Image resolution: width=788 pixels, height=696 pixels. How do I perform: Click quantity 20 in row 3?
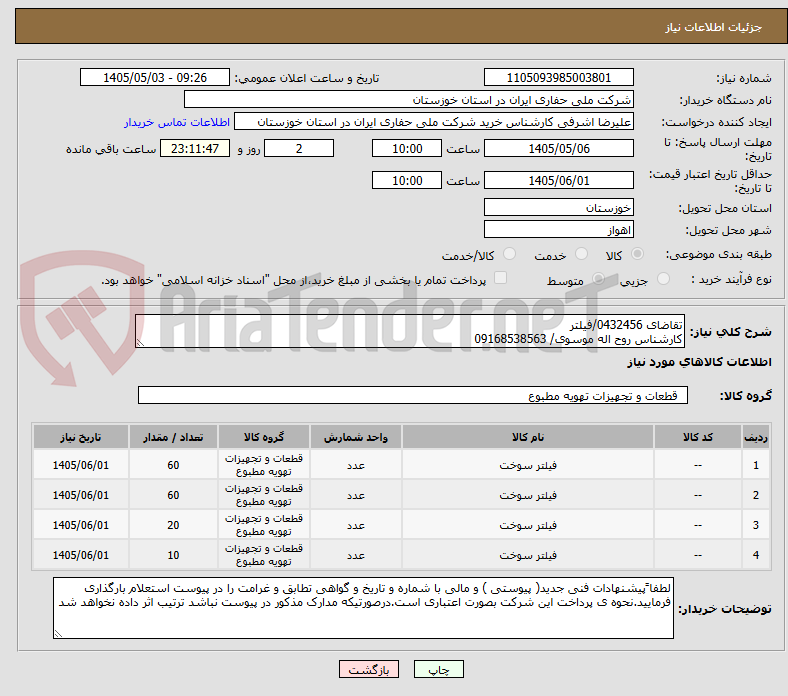173,526
